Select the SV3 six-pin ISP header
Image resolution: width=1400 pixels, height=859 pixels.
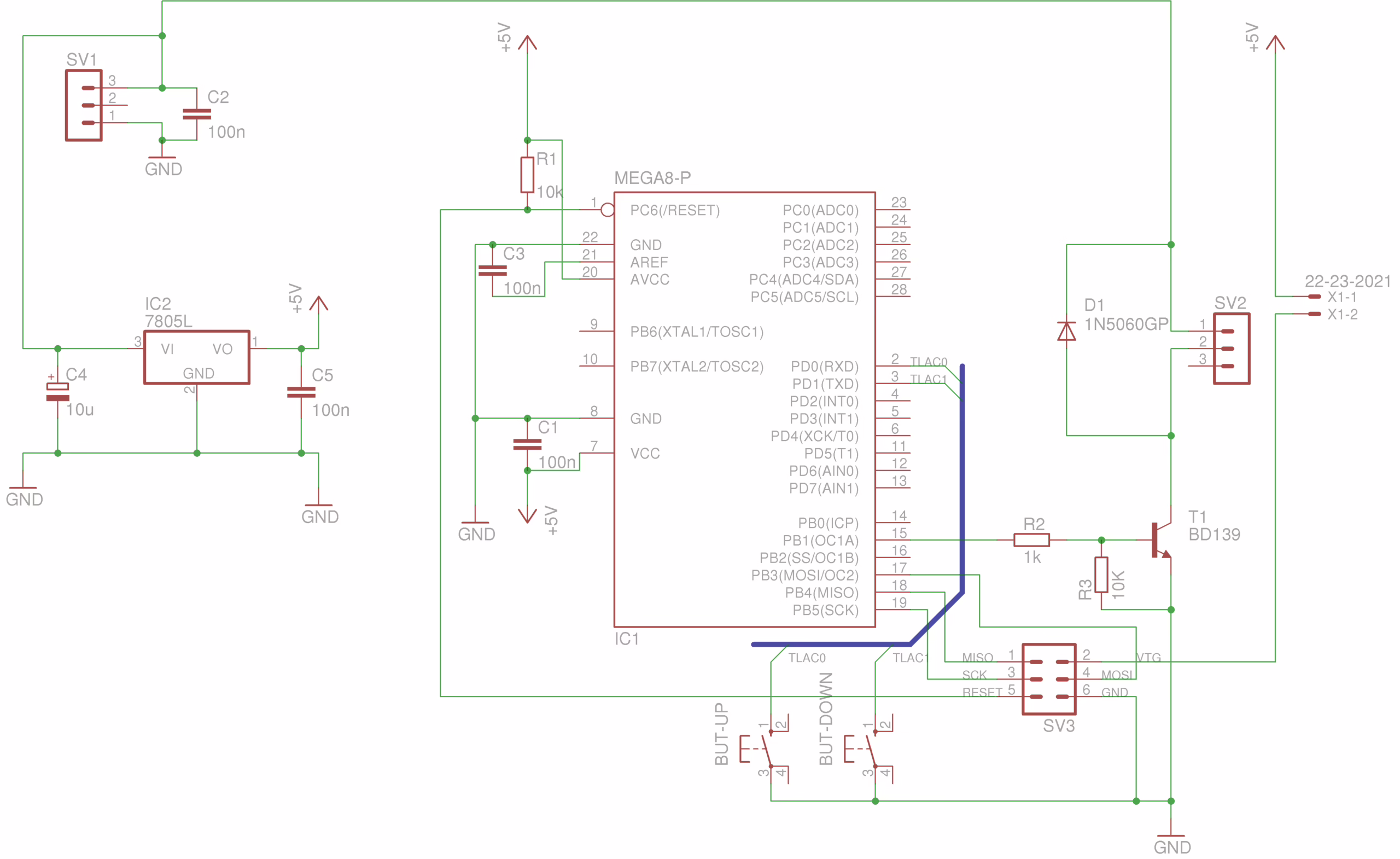(1049, 679)
